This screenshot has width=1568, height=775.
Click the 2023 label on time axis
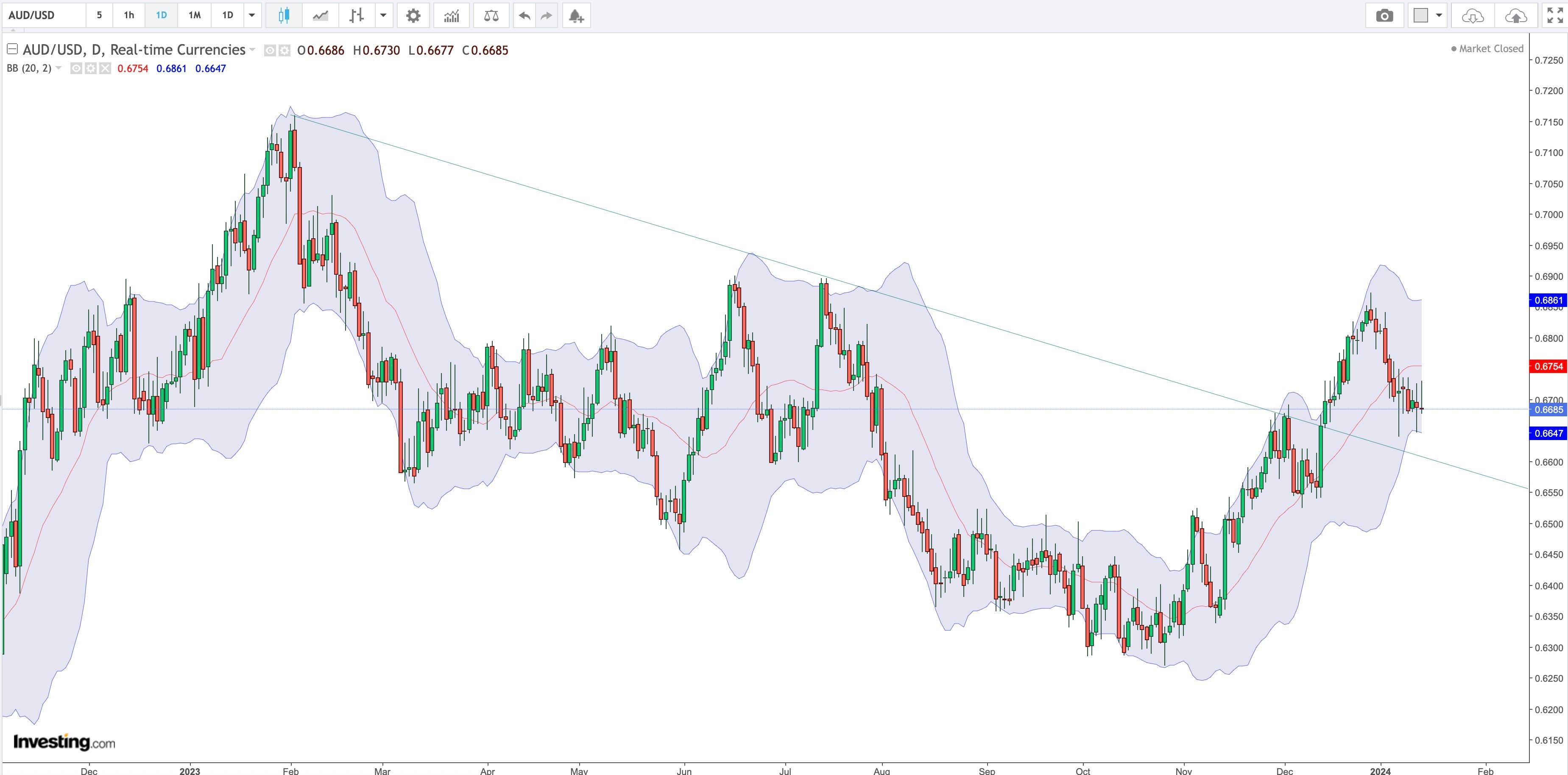190,770
